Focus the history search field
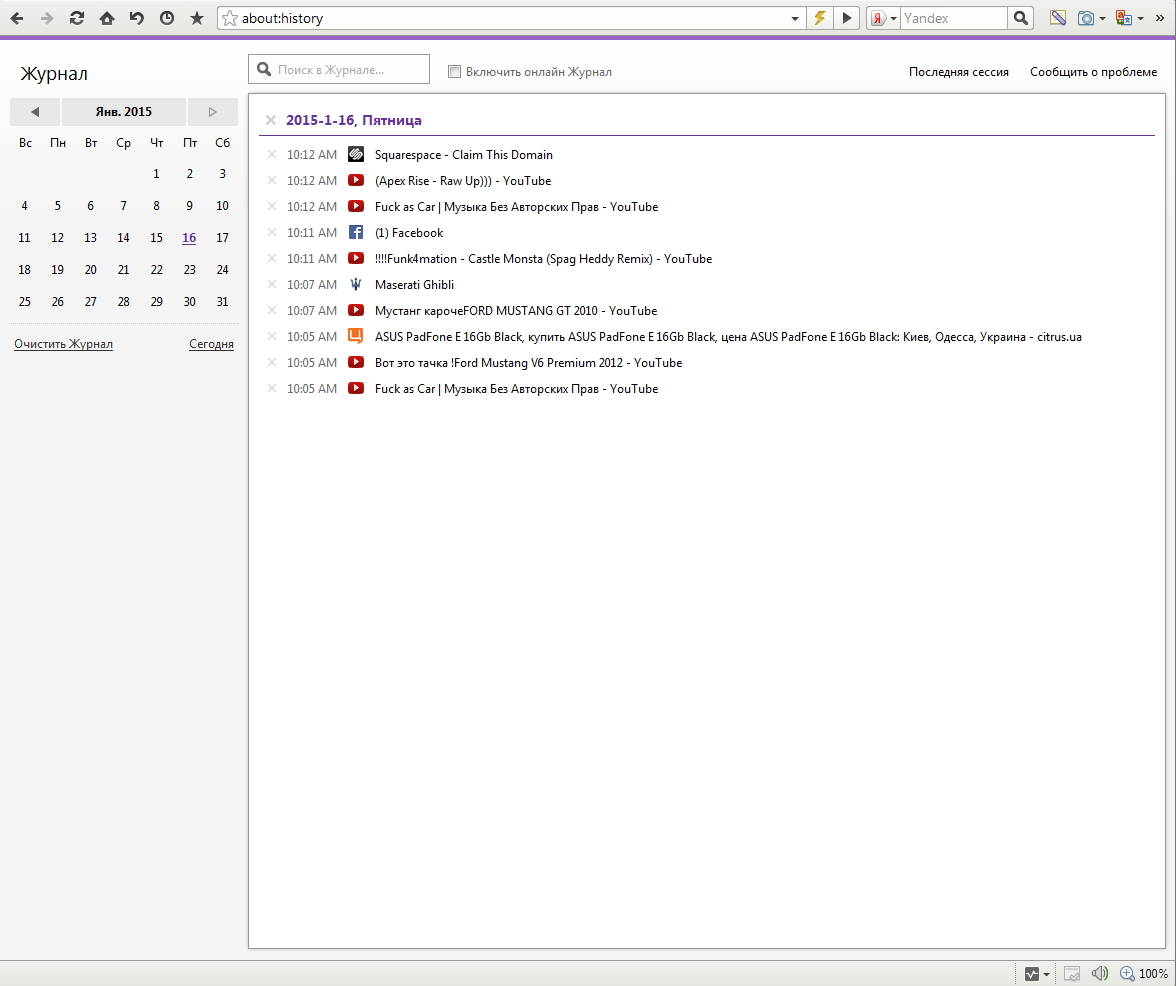This screenshot has width=1176, height=986. [339, 69]
